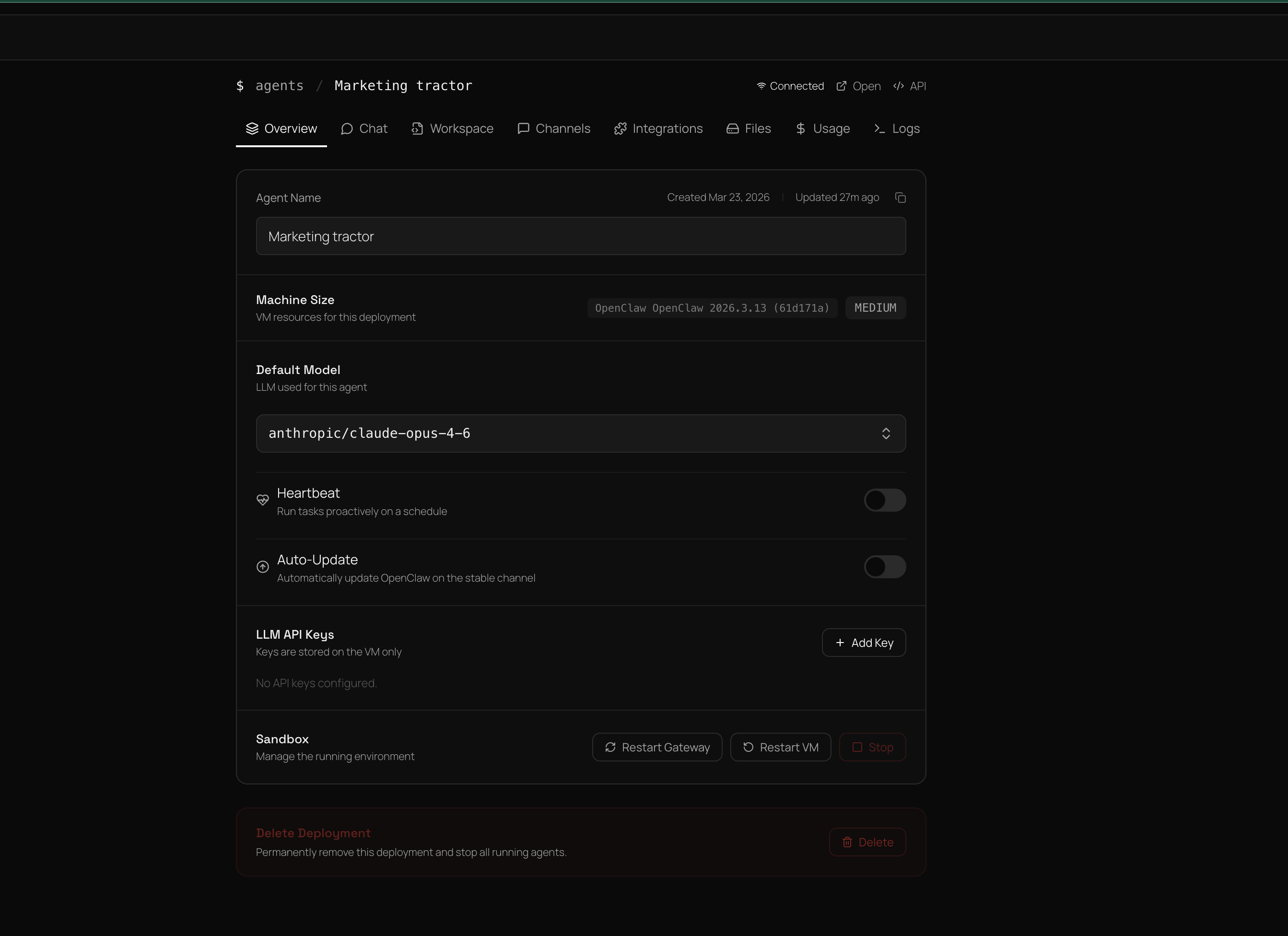1288x936 pixels.
Task: Click the Heartbeat heart-pulse icon
Action: pyautogui.click(x=262, y=500)
